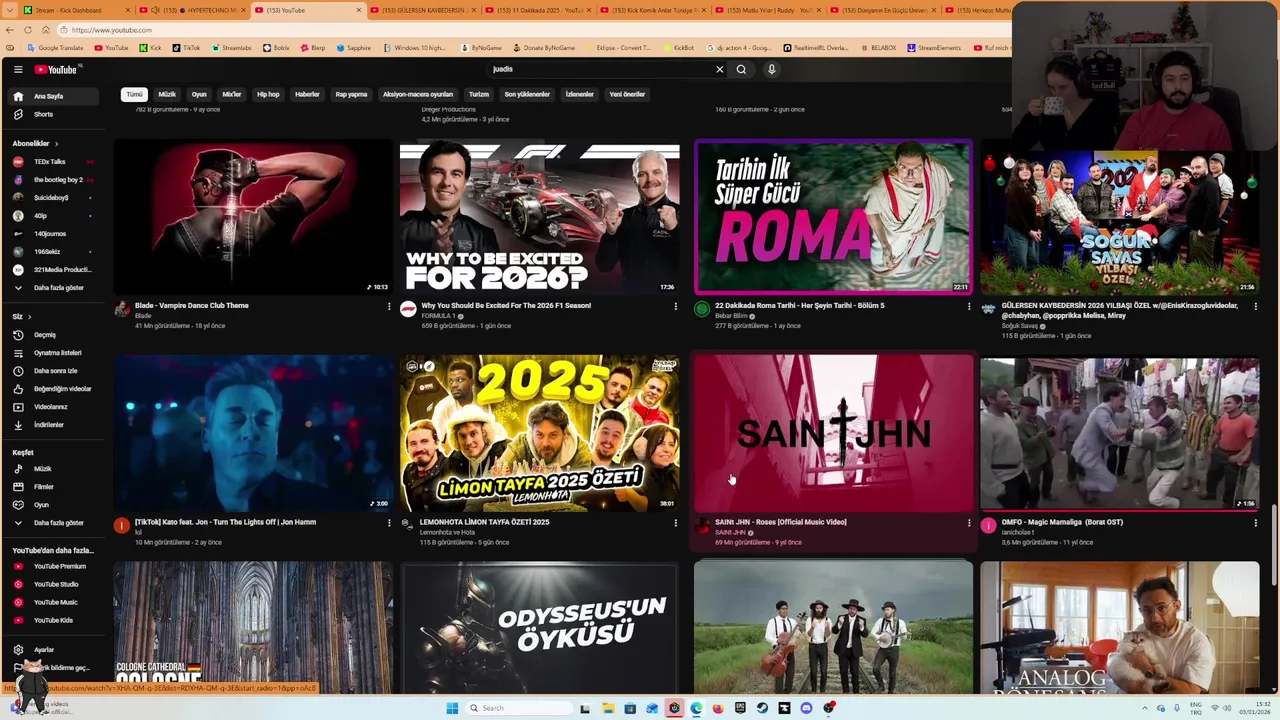Open Shorts in the sidebar
Viewport: 1280px width, 720px height.
tap(53, 114)
